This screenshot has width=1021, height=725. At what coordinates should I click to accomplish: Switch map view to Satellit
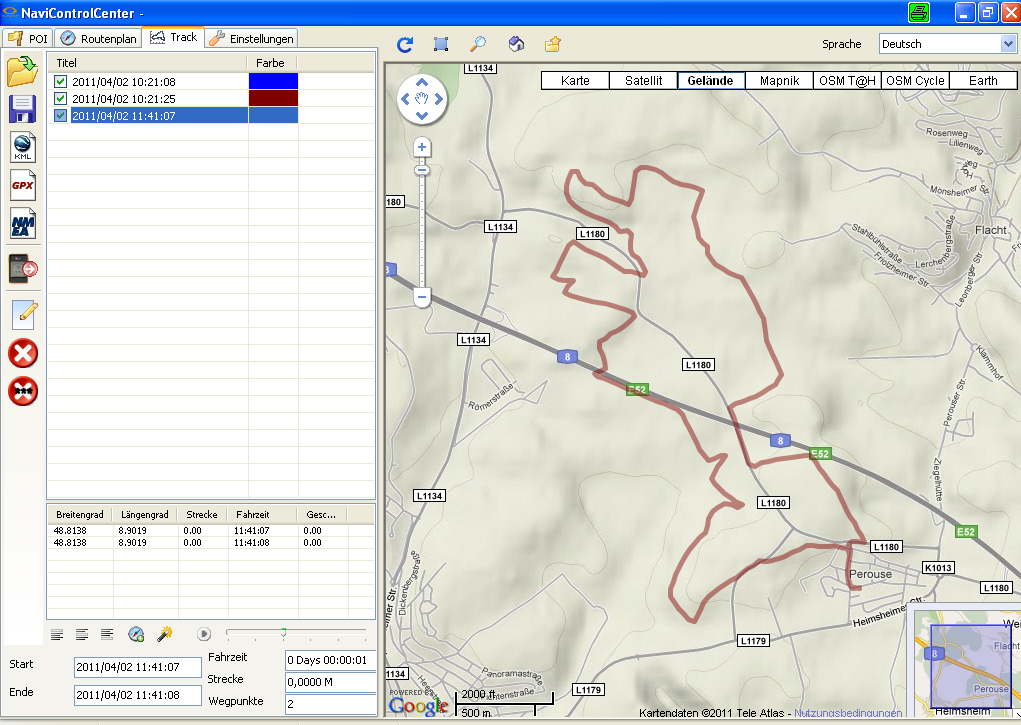coord(643,81)
